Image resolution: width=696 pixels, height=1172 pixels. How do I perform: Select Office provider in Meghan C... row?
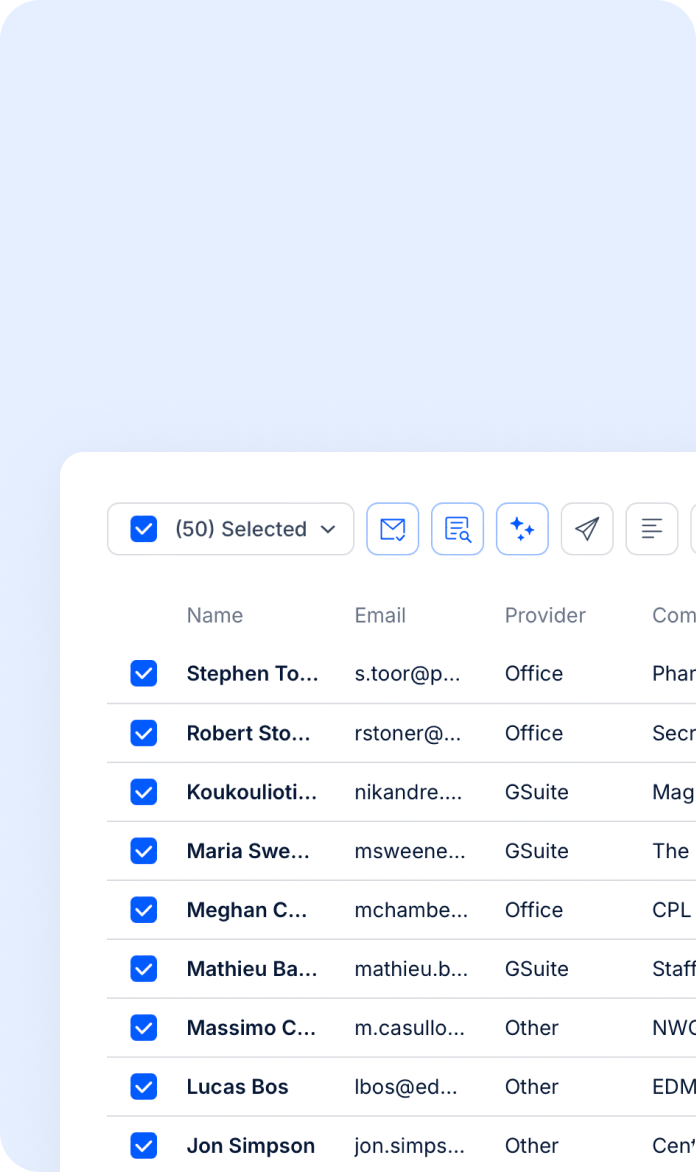[534, 910]
